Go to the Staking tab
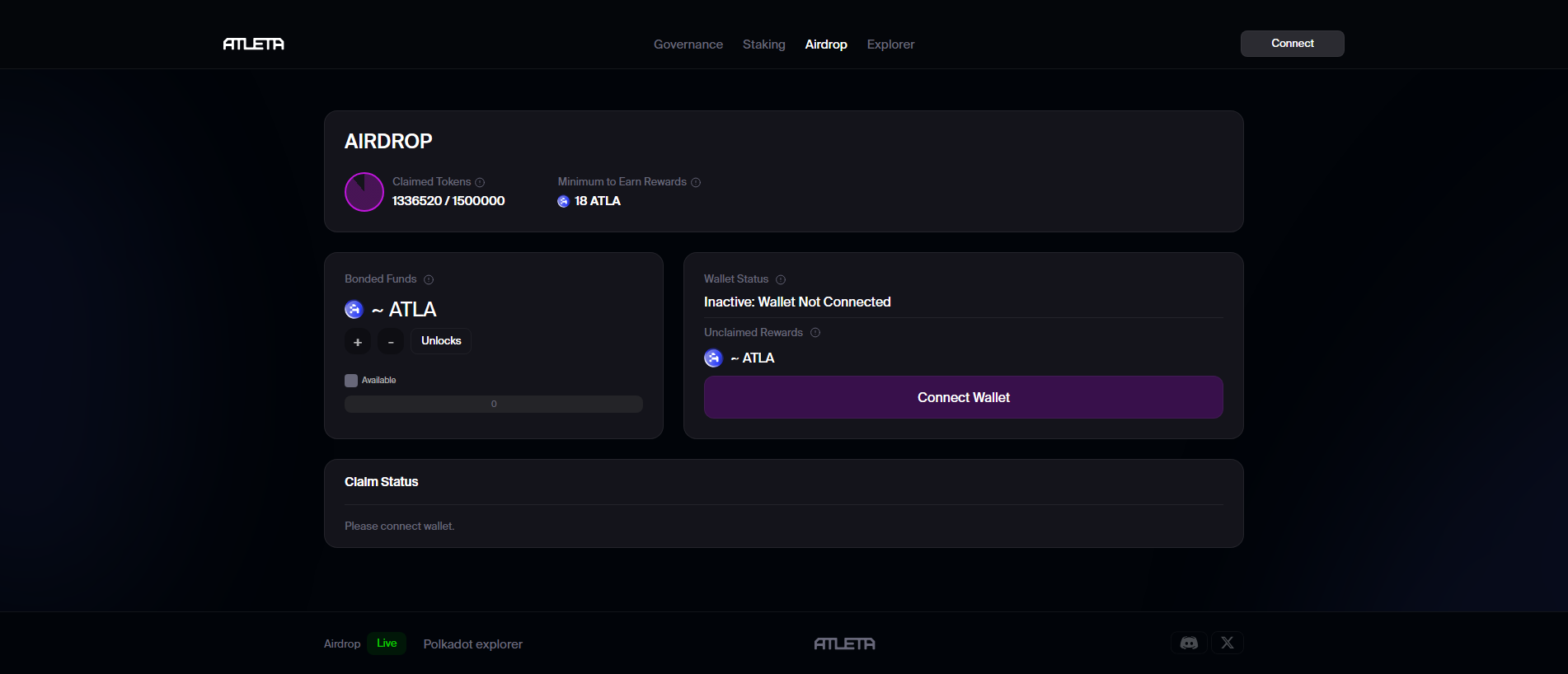Image resolution: width=1568 pixels, height=674 pixels. [x=764, y=44]
